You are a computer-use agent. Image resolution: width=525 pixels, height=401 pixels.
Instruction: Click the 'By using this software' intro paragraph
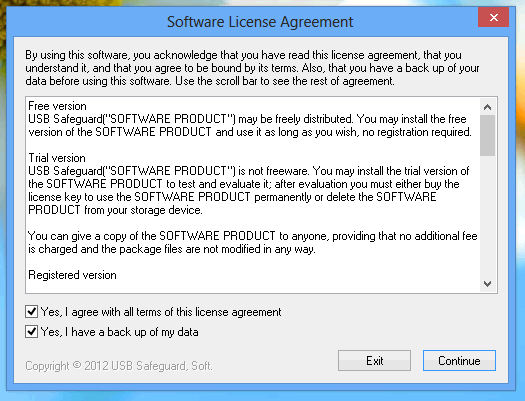(252, 68)
